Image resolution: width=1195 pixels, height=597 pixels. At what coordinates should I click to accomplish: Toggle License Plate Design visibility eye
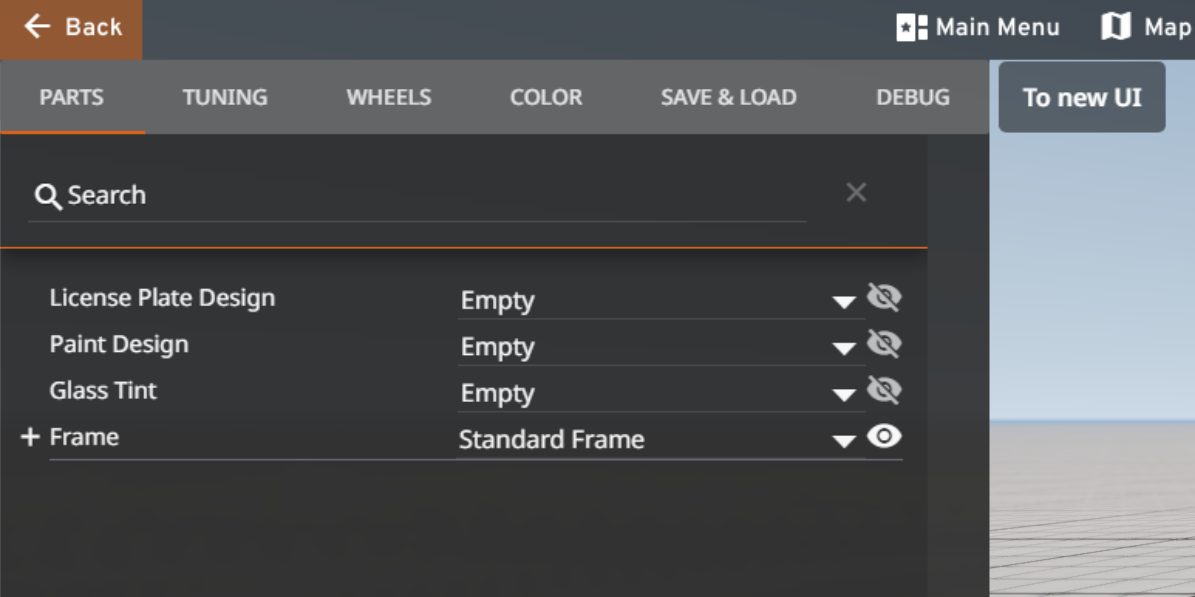[884, 298]
